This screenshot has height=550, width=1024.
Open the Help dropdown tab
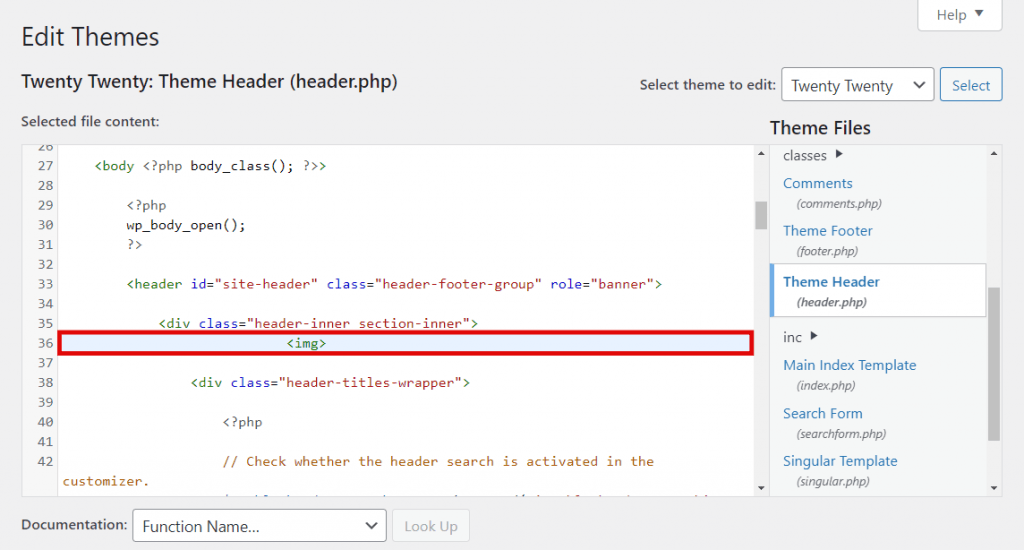[x=959, y=14]
